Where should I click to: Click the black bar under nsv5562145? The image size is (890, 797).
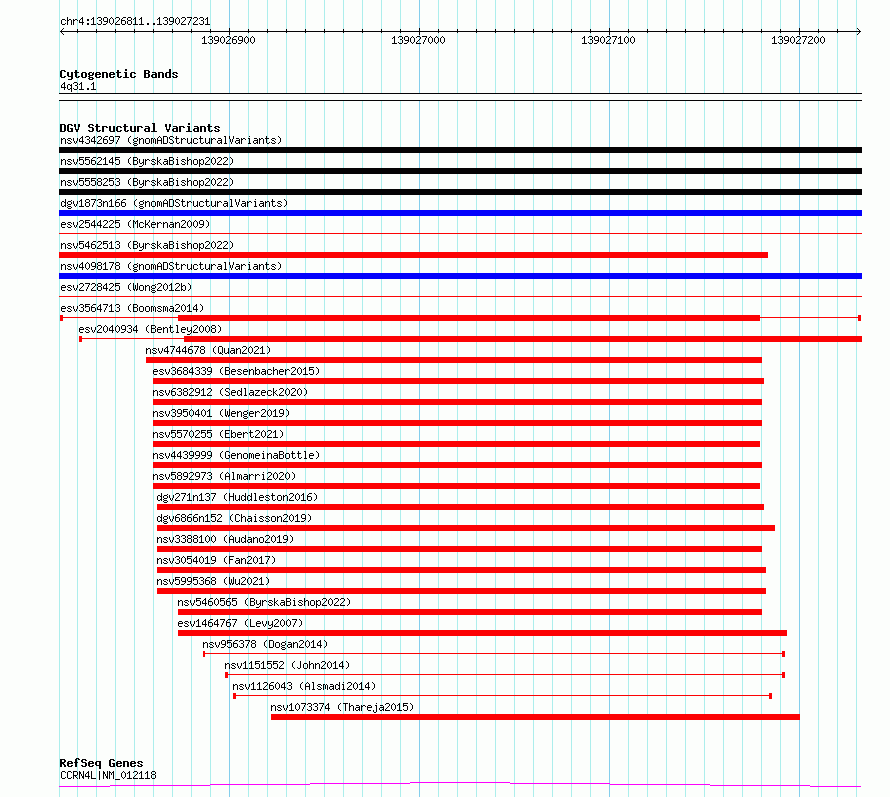pyautogui.click(x=460, y=171)
